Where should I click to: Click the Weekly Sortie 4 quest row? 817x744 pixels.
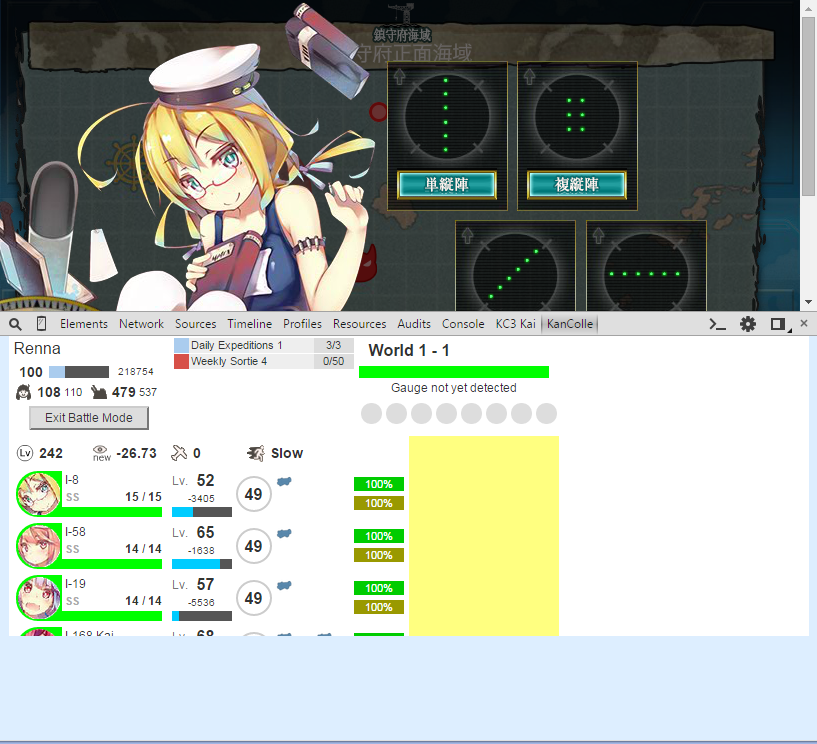264,362
